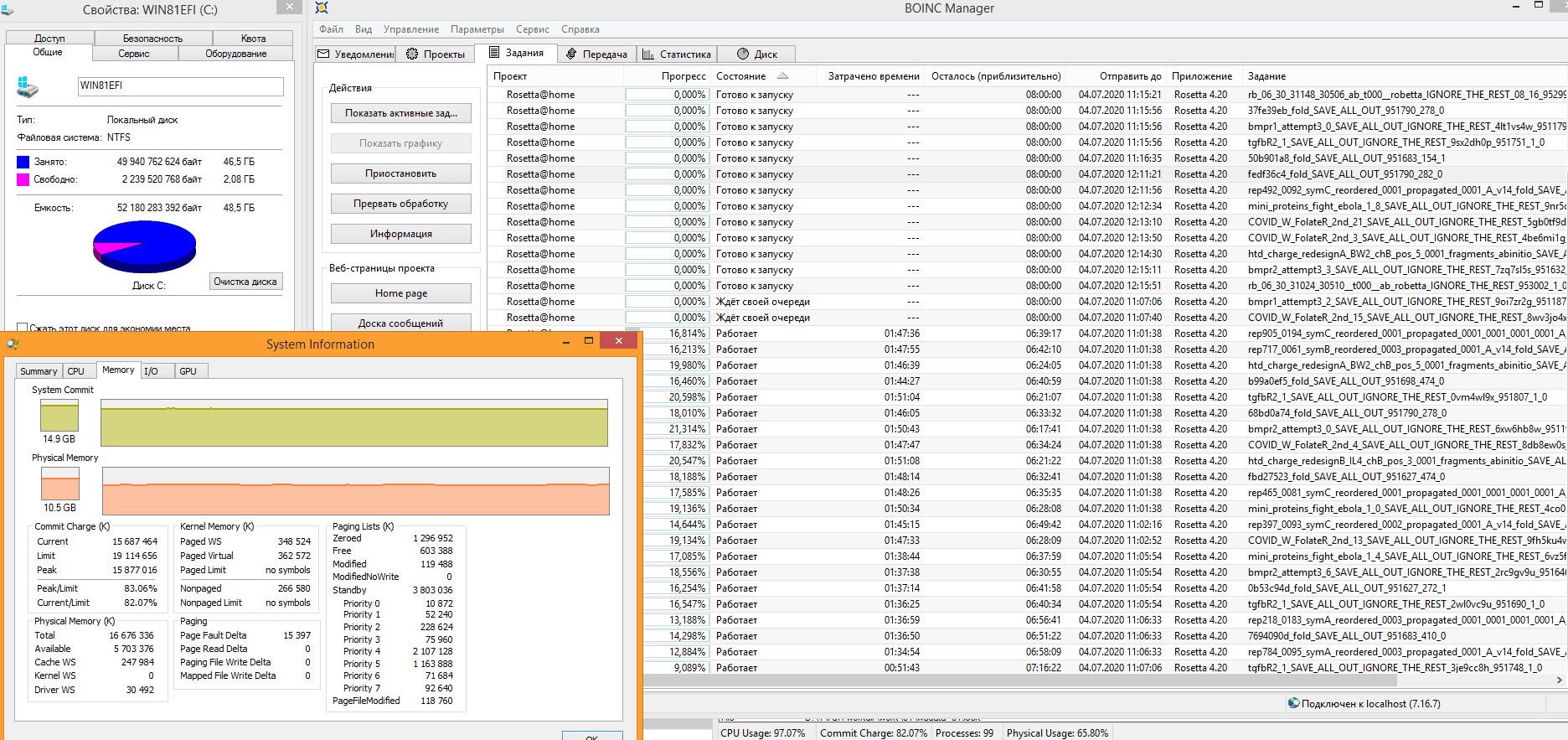Open the Параметры menu
Viewport: 1568px width, 740px height.
(x=477, y=29)
